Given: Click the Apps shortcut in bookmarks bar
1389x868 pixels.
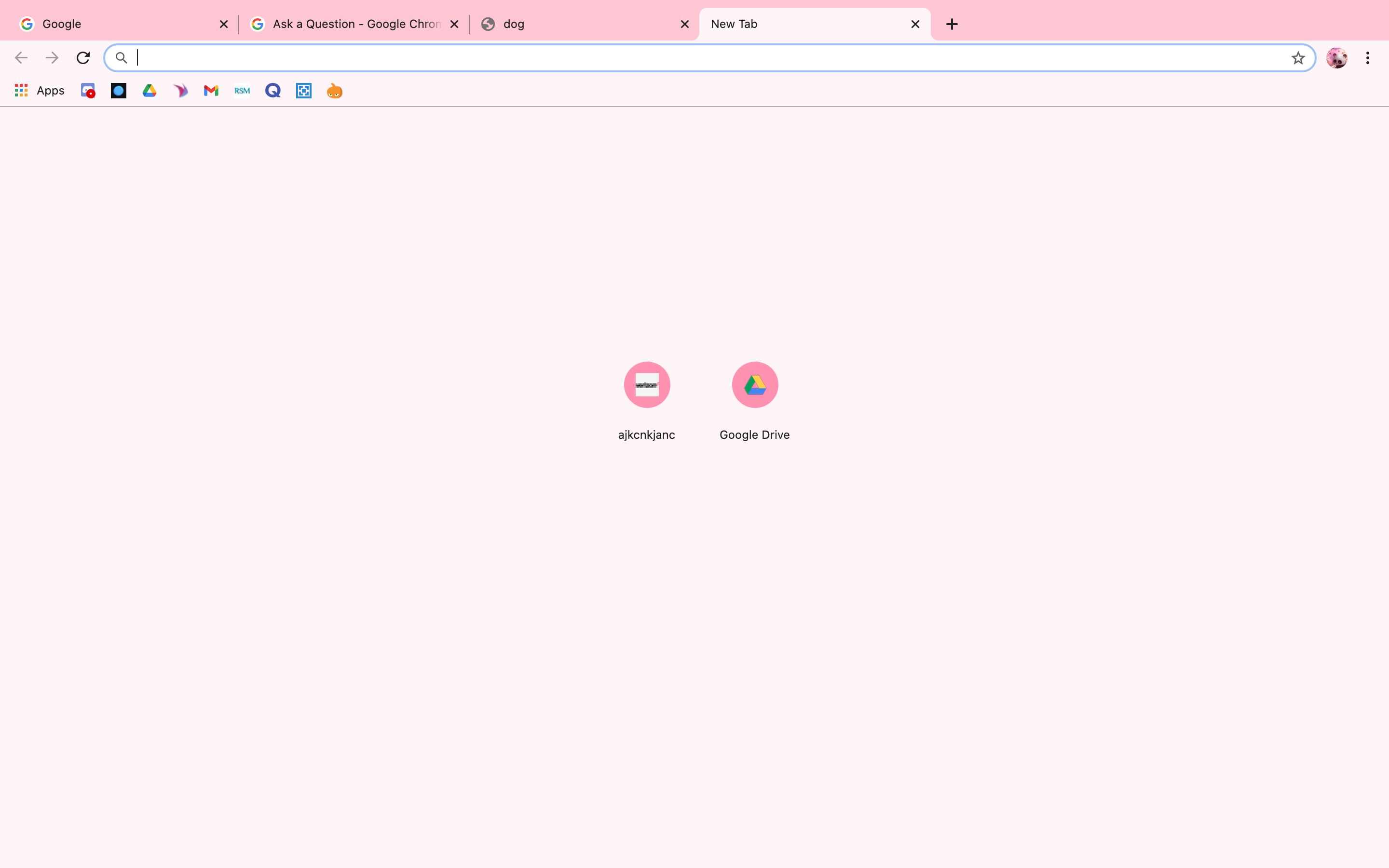Looking at the screenshot, I should tap(40, 91).
